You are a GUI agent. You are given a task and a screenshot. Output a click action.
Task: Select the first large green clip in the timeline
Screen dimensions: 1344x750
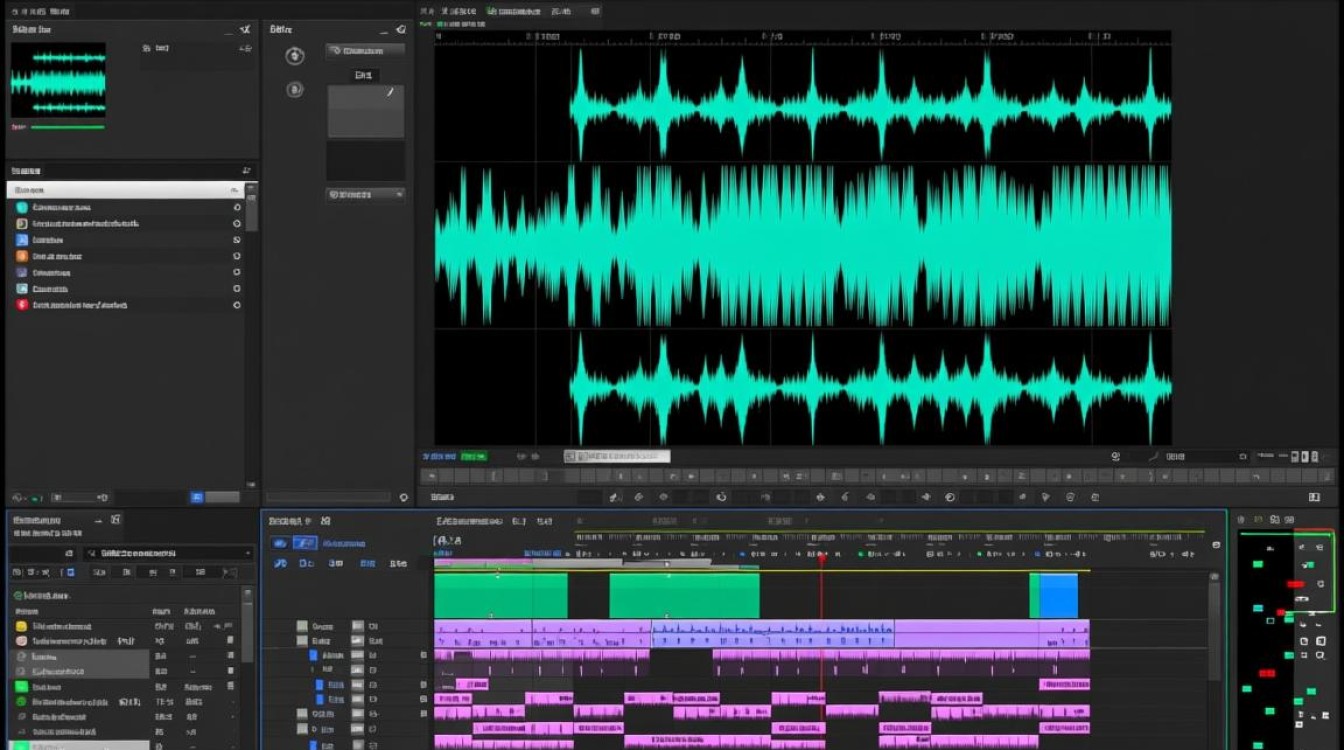[x=500, y=596]
